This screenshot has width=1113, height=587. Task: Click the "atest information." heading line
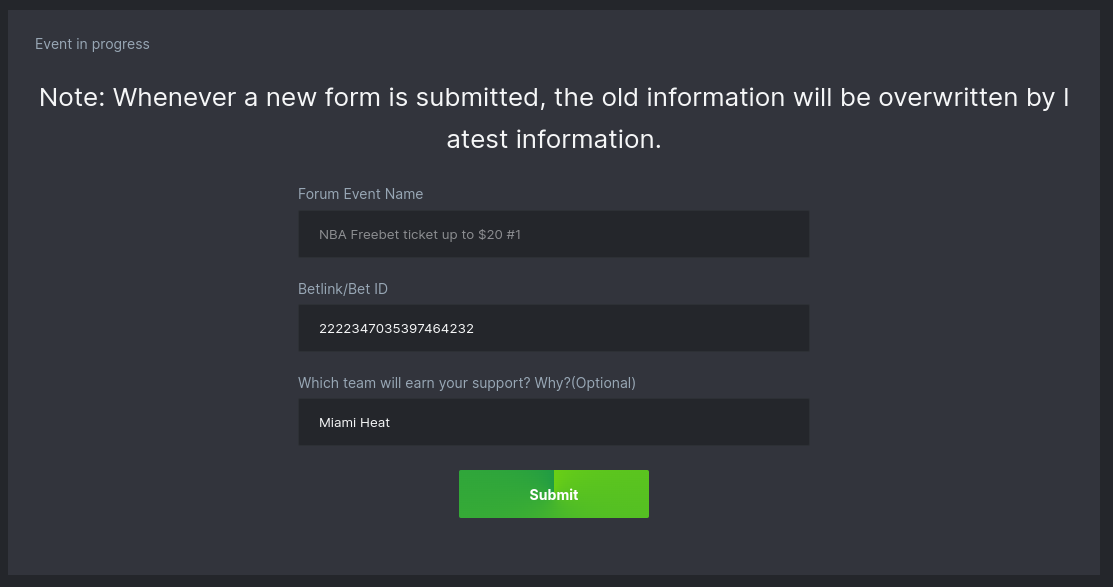[553, 139]
